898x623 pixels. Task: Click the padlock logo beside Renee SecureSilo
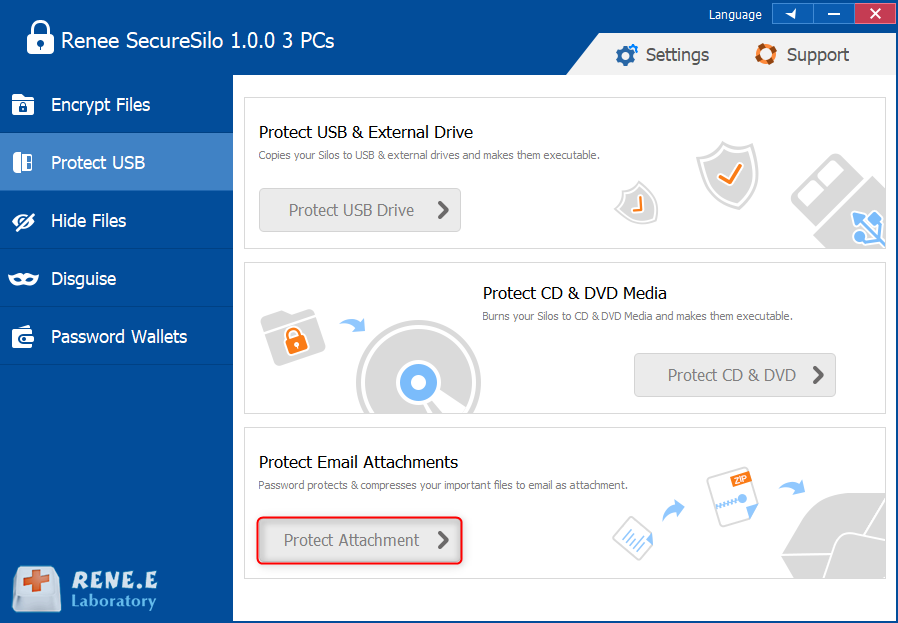(x=40, y=37)
